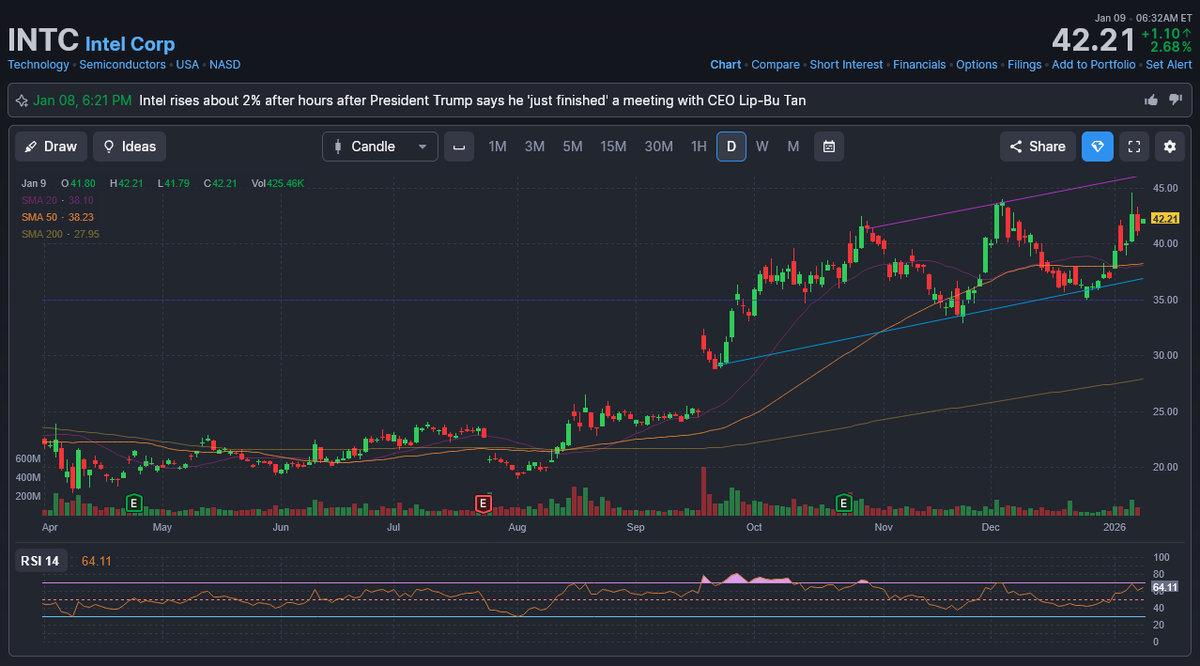Click the RSI 14 indicator label
Image resolution: width=1200 pixels, height=666 pixels.
[40, 561]
